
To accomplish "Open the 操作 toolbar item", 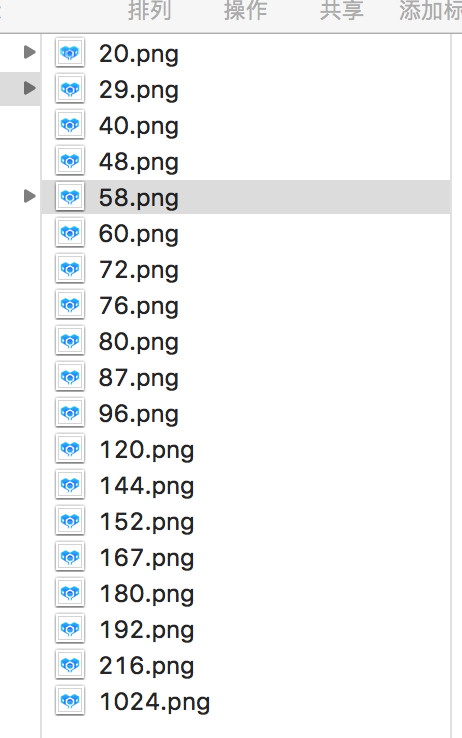I will [246, 10].
